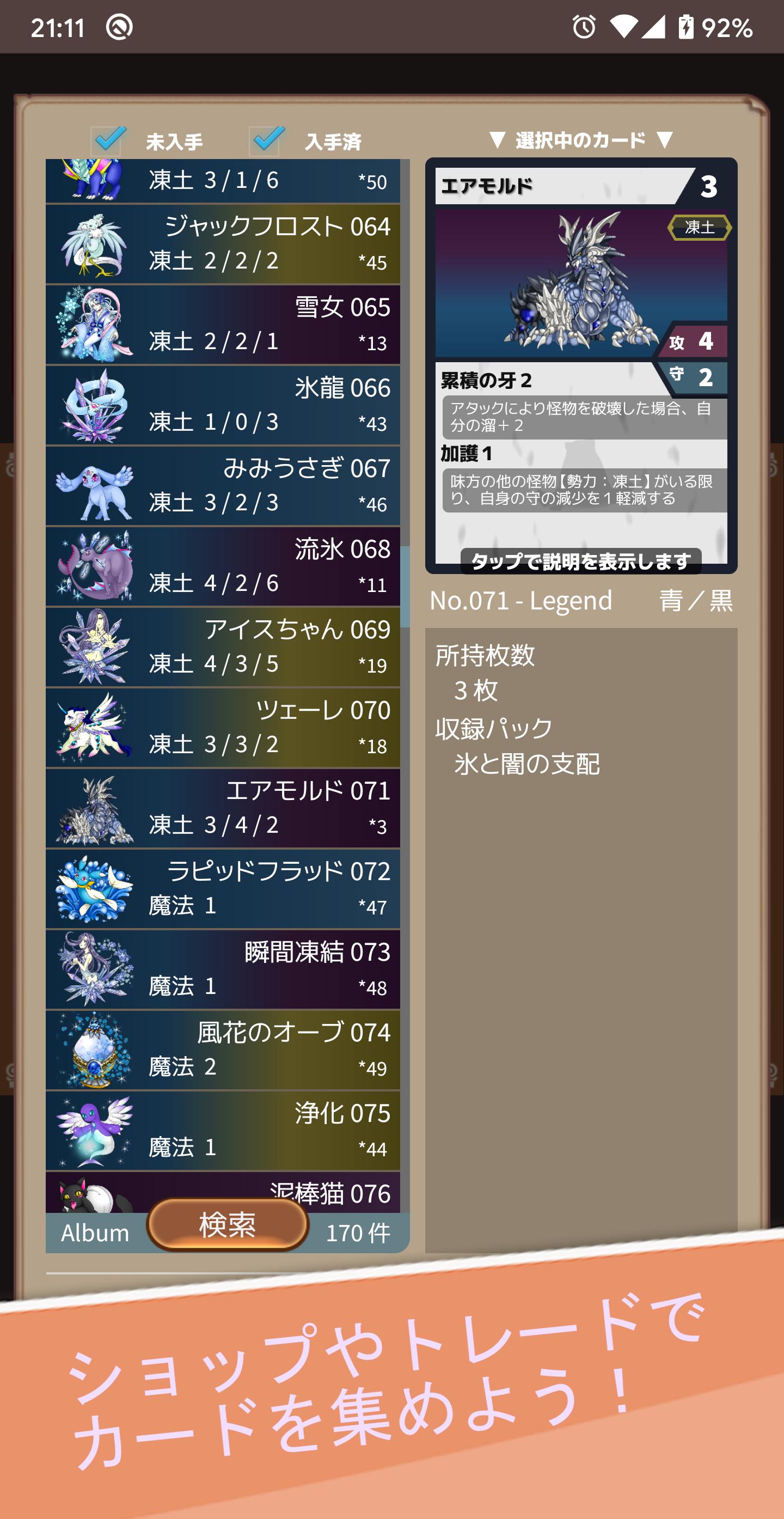Image resolution: width=784 pixels, height=1519 pixels.
Task: Open the 検索 search button
Action: (228, 1225)
